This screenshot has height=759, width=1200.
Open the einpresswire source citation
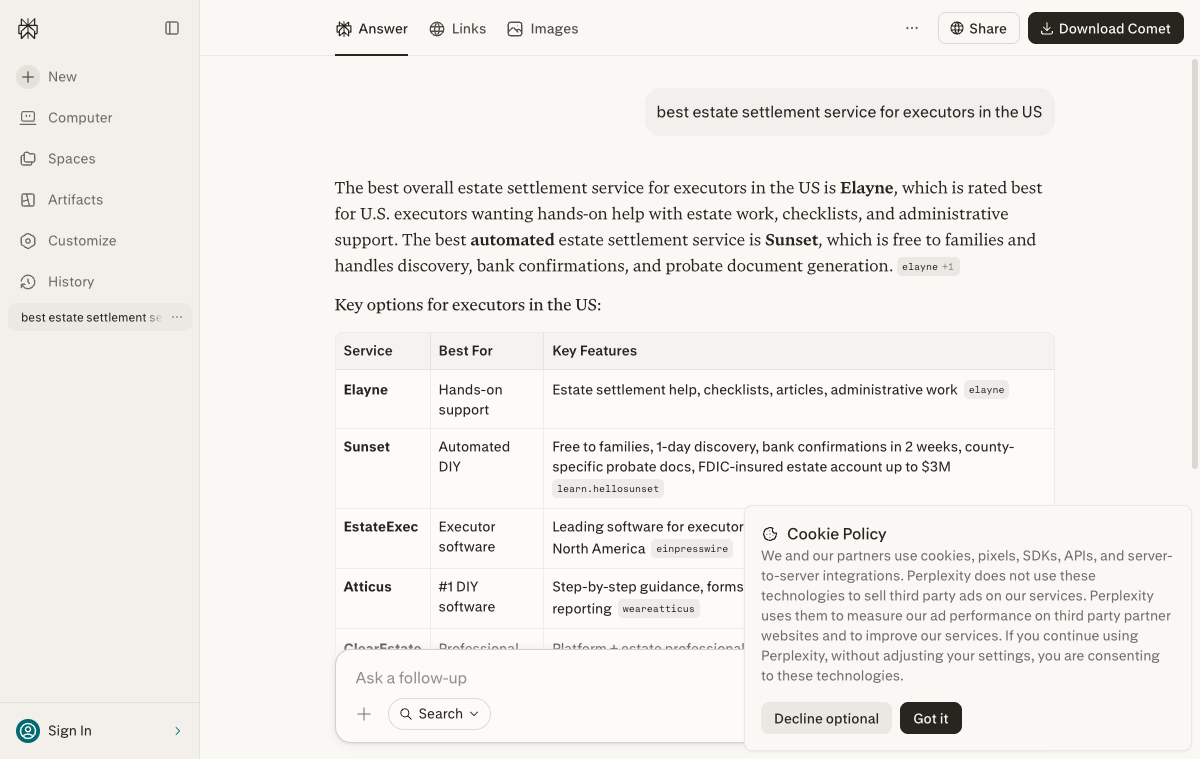(x=692, y=549)
